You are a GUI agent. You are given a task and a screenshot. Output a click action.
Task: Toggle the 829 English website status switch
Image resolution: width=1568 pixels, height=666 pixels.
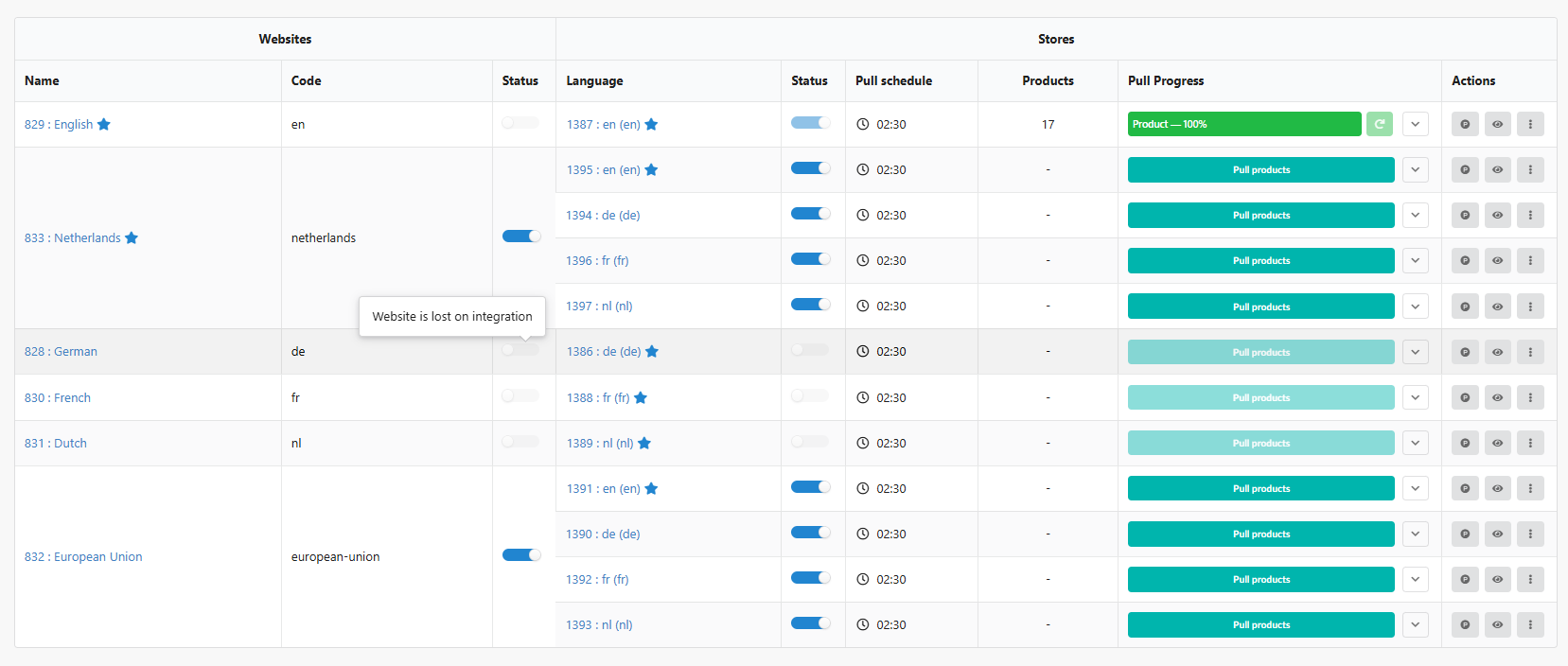coord(520,123)
